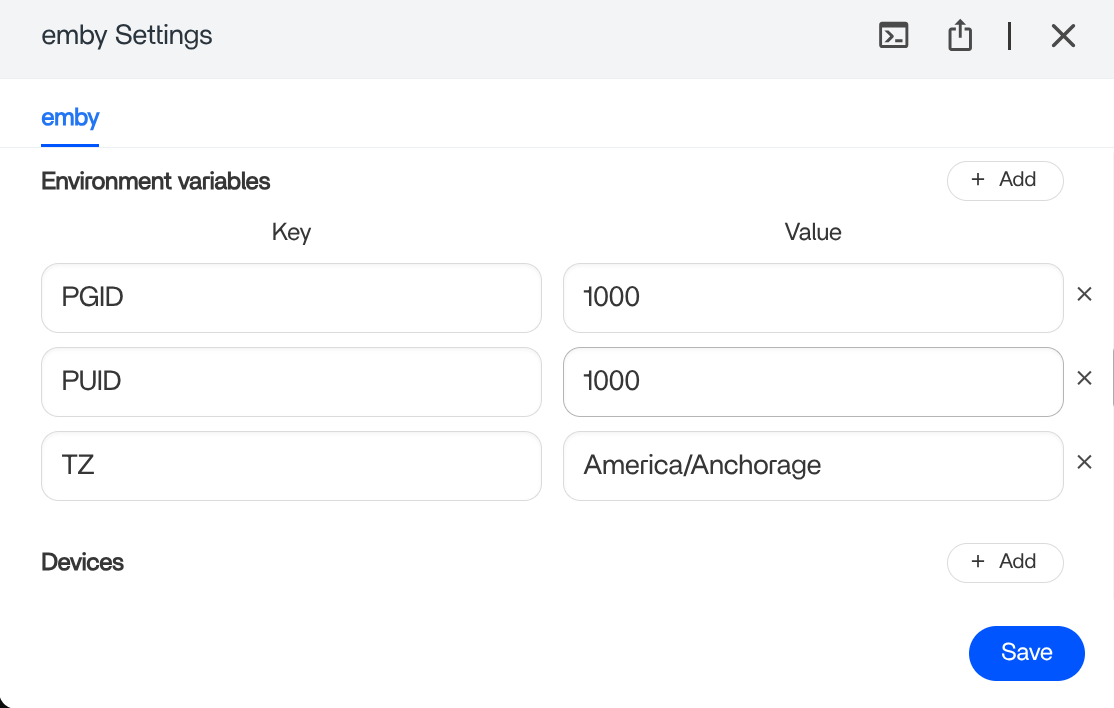Add a new environment variable
The width and height of the screenshot is (1114, 708).
pos(1004,180)
